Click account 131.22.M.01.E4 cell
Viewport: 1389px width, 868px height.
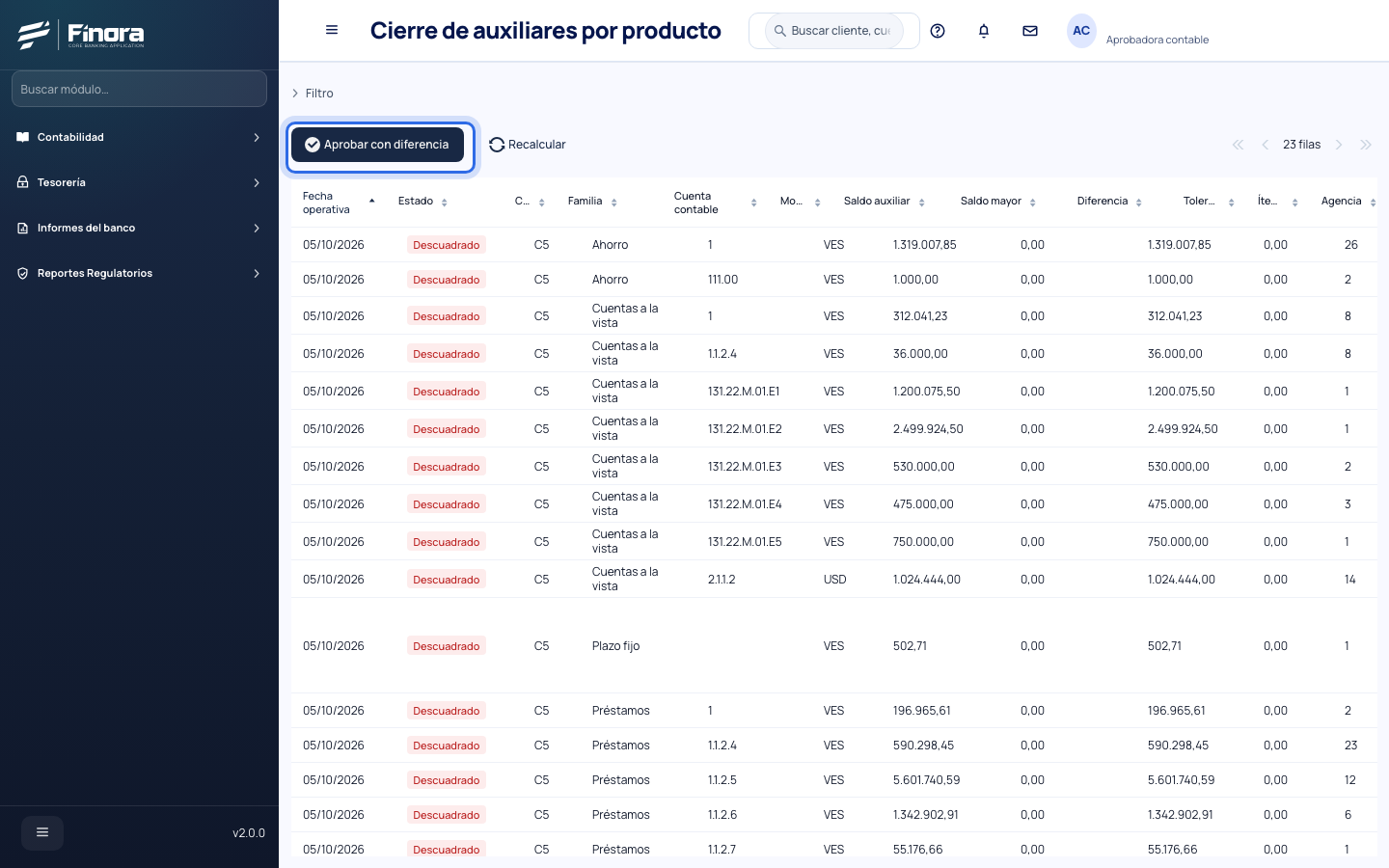coord(745,504)
